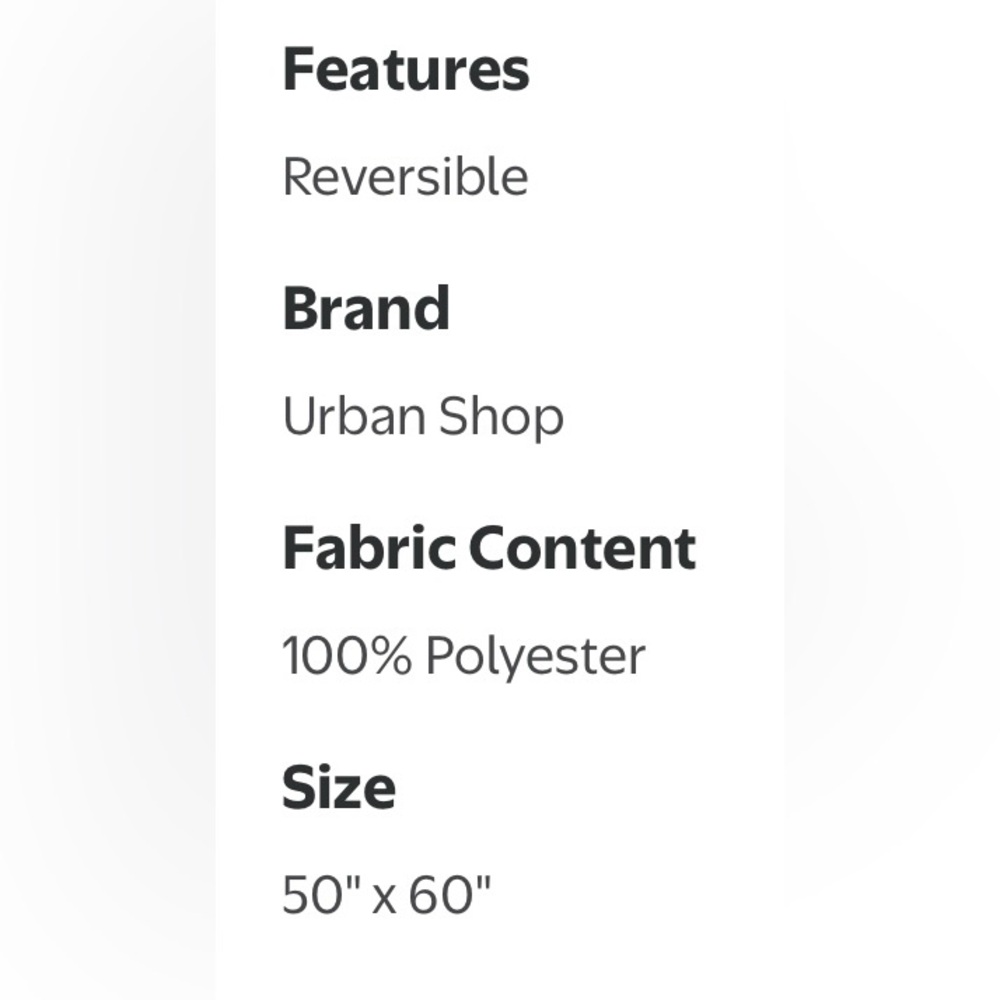Image resolution: width=1000 pixels, height=1000 pixels.
Task: Click the x between the dimensions
Action: (384, 897)
